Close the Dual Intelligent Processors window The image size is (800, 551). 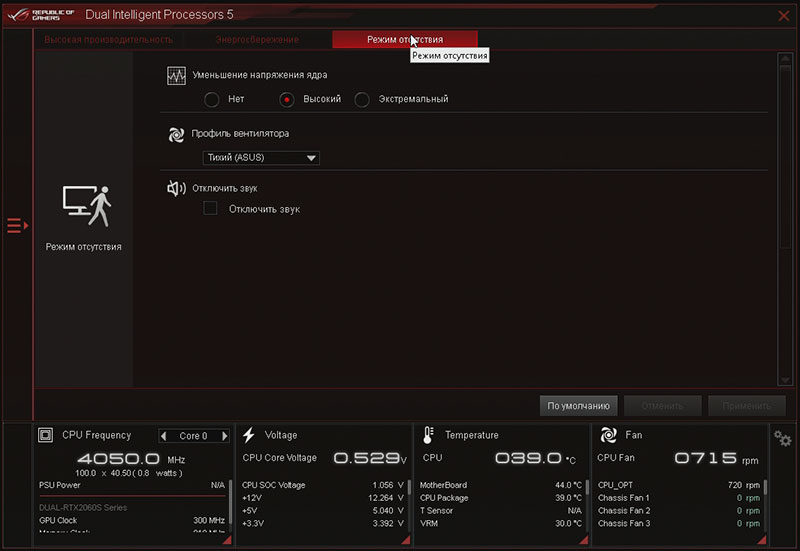784,16
